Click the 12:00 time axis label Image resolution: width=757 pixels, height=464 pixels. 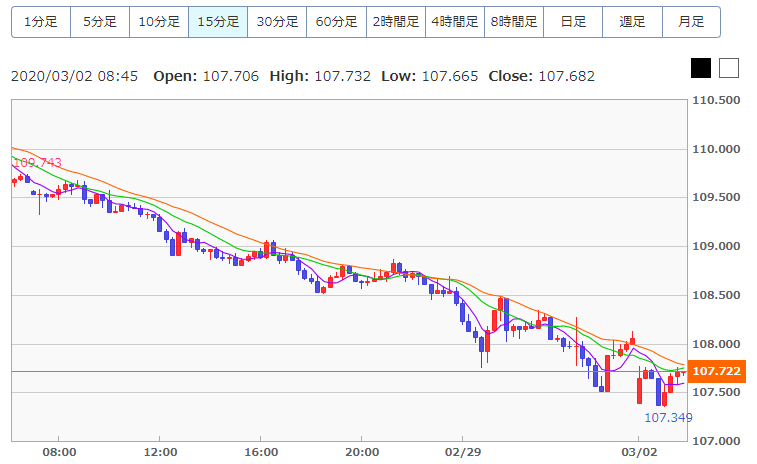pos(160,452)
